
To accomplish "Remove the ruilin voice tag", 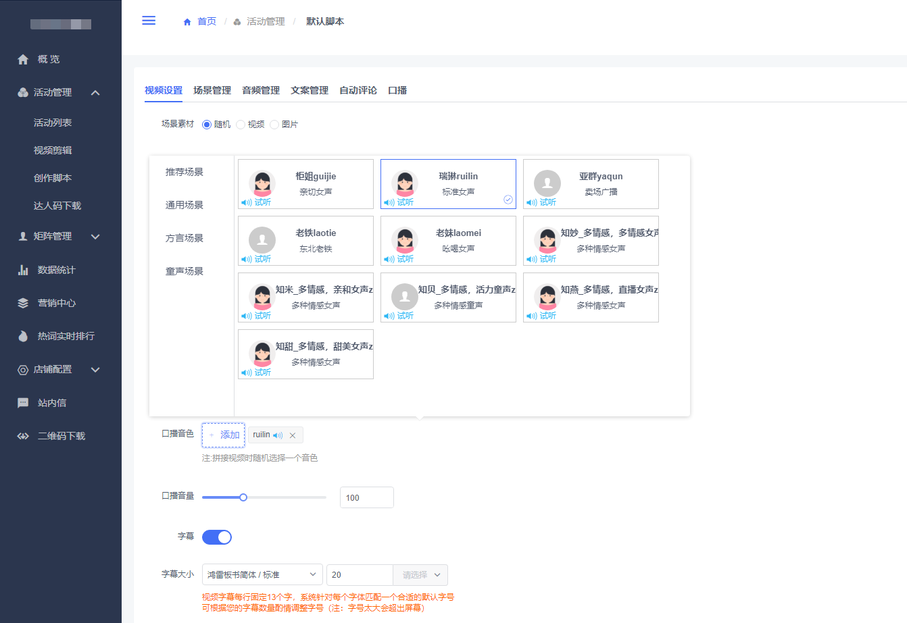I will click(292, 435).
